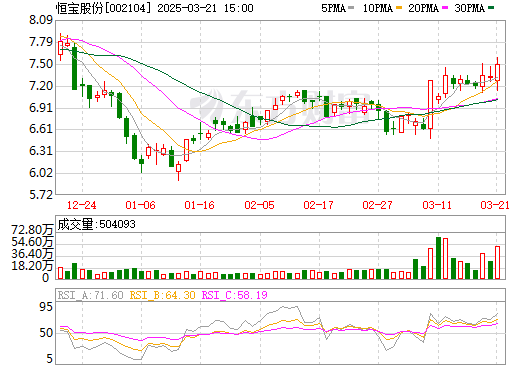The height and width of the screenshot is (365, 520).
Task: Click the 01-06 date axis label
Action: coord(141,205)
